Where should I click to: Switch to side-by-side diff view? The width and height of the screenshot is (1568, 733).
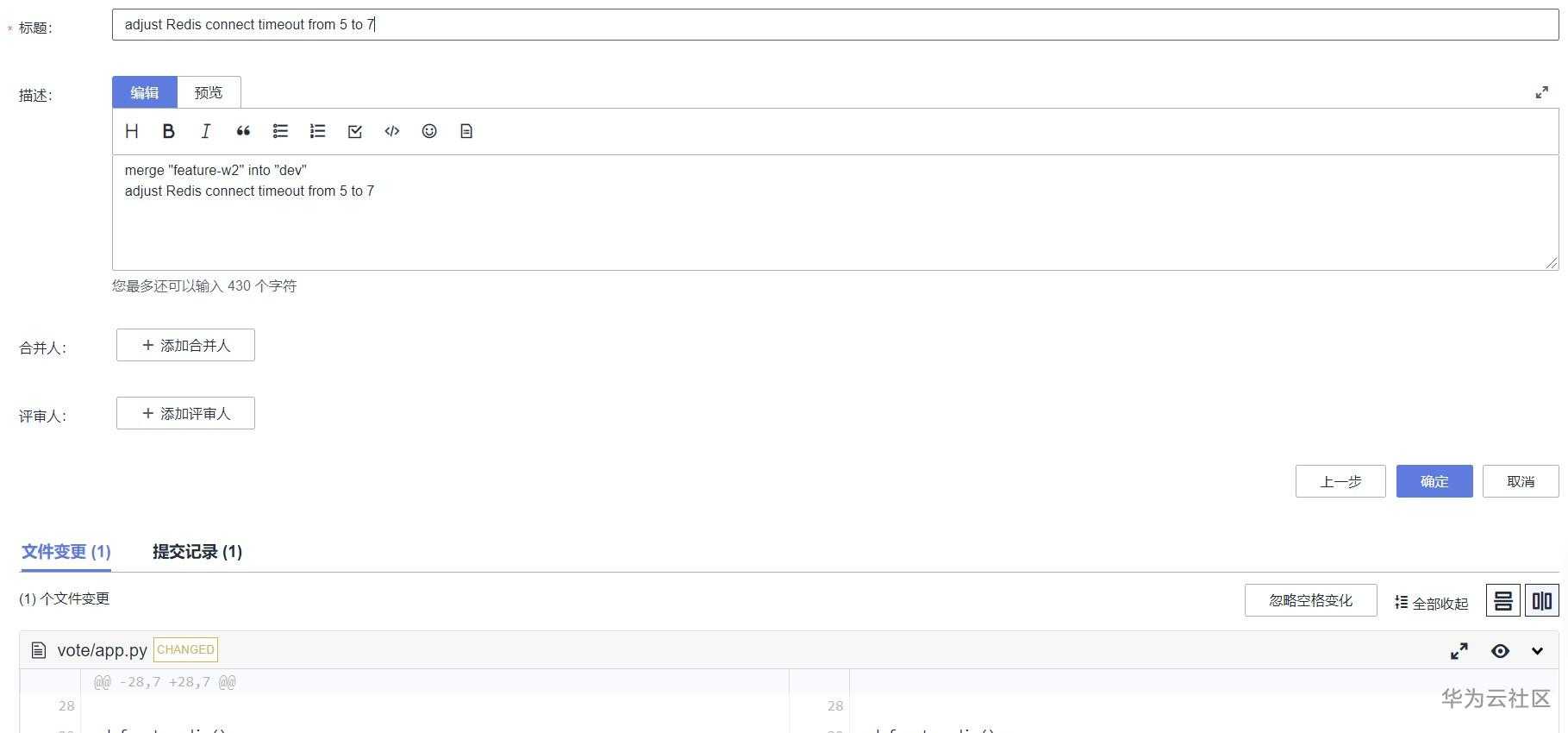click(x=1541, y=601)
